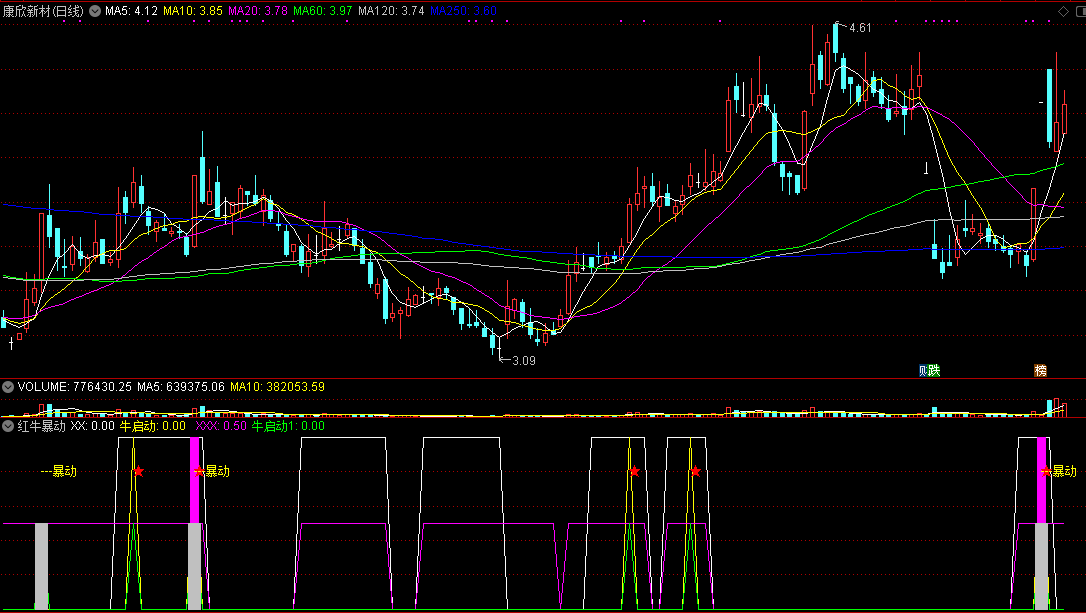Click the 牛启动1: 0.00 green readout
The height and width of the screenshot is (613, 1086).
pos(287,426)
